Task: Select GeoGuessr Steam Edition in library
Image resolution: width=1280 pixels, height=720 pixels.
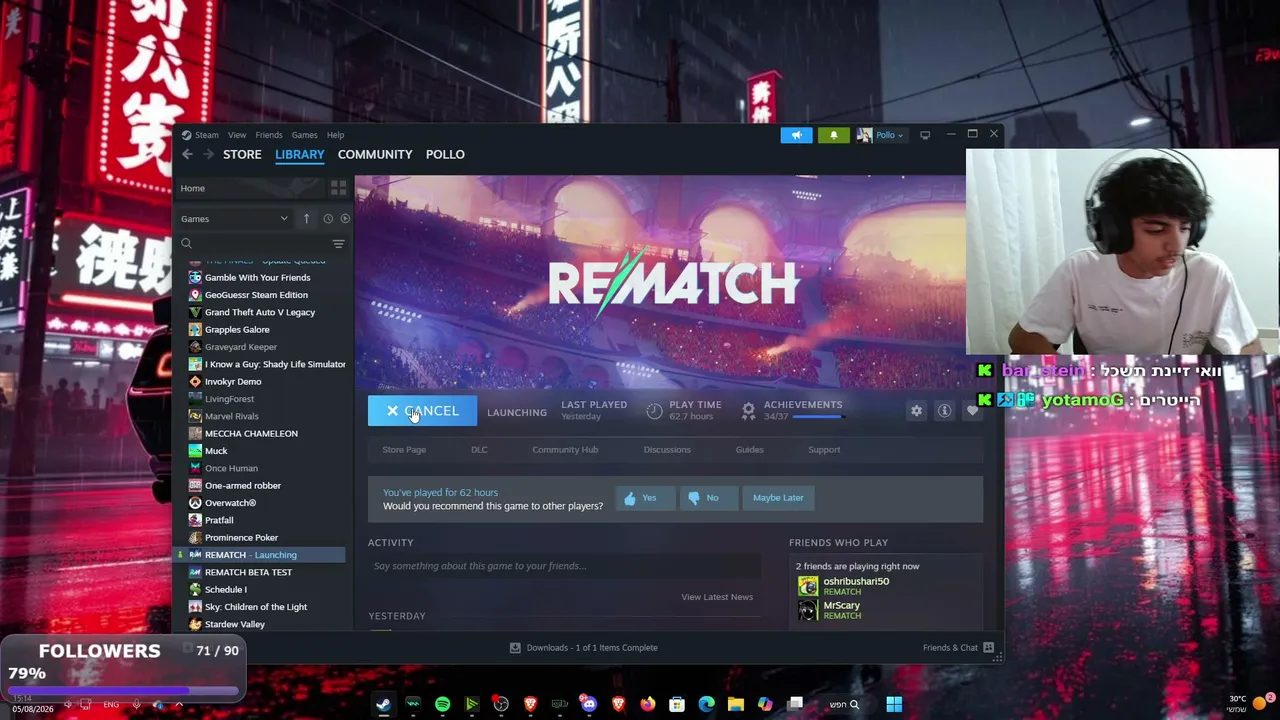Action: (256, 295)
